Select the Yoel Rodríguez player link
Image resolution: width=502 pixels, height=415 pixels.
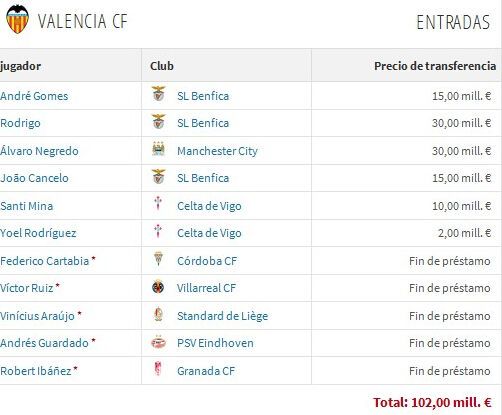(38, 233)
